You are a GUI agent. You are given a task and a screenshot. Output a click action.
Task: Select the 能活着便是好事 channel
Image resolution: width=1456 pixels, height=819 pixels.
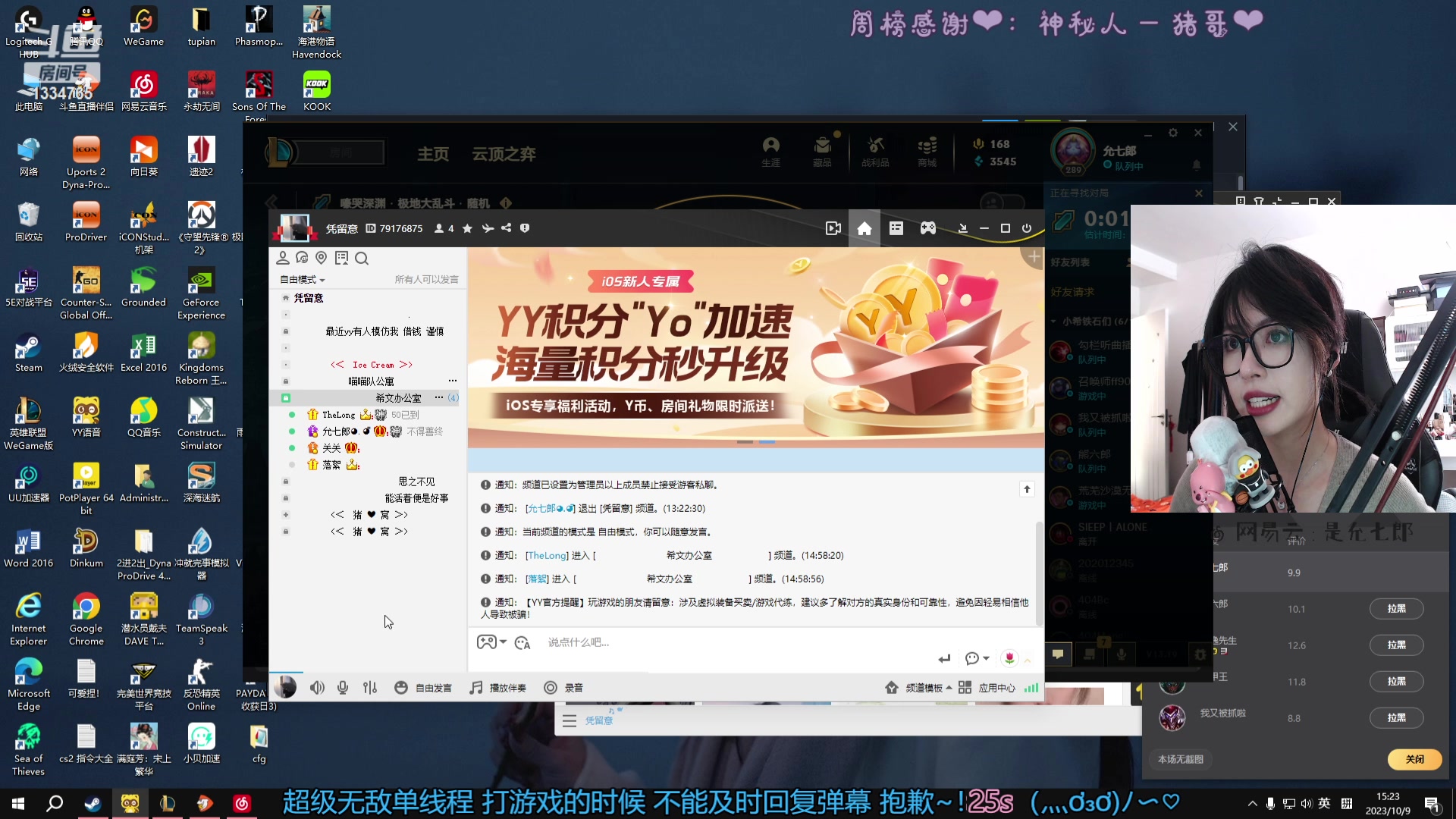[x=416, y=498]
